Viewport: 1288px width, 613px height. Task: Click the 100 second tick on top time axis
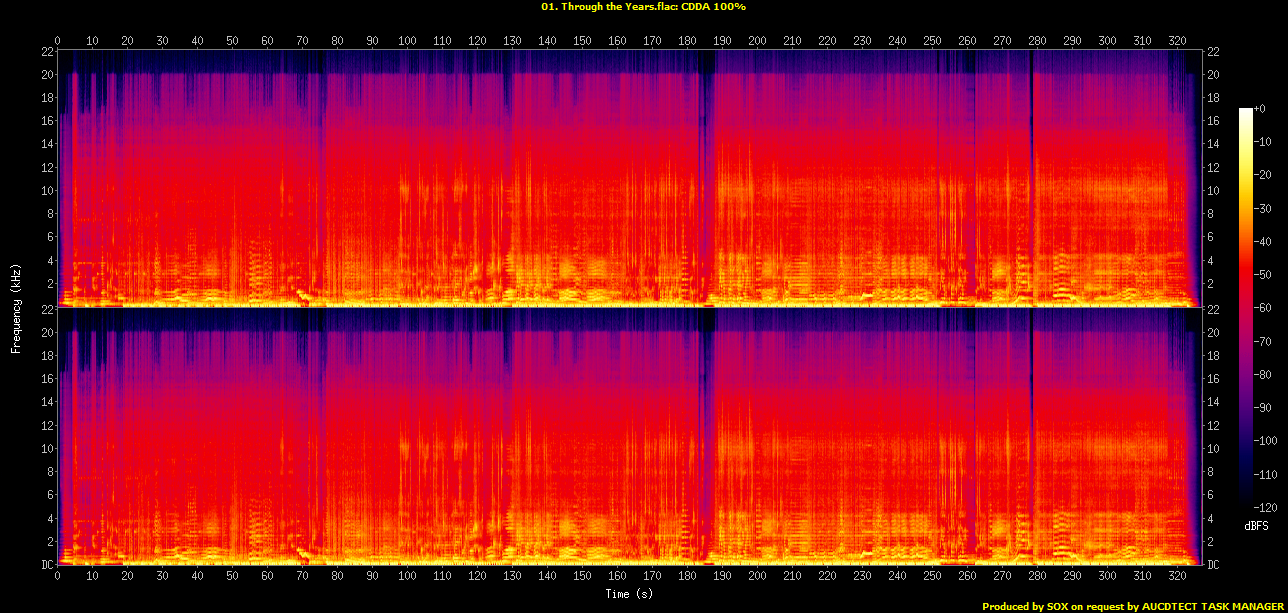407,41
